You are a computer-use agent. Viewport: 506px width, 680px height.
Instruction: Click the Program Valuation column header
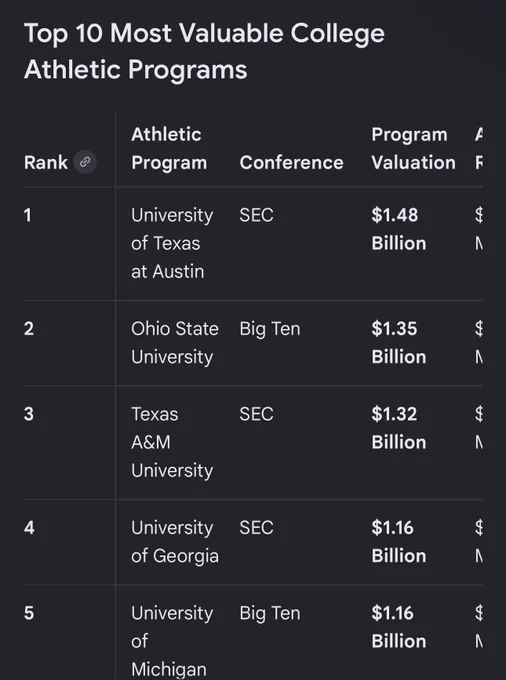pyautogui.click(x=413, y=149)
